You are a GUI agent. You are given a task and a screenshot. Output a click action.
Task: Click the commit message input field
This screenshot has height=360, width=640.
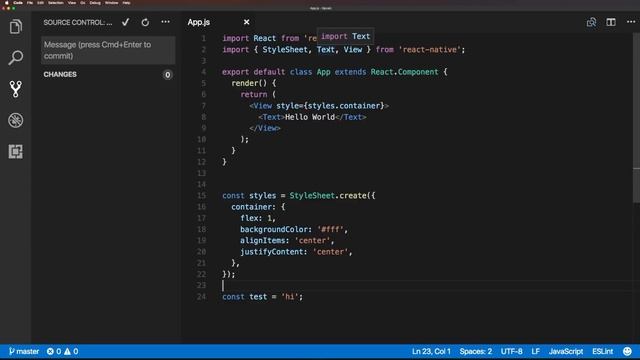(x=108, y=50)
